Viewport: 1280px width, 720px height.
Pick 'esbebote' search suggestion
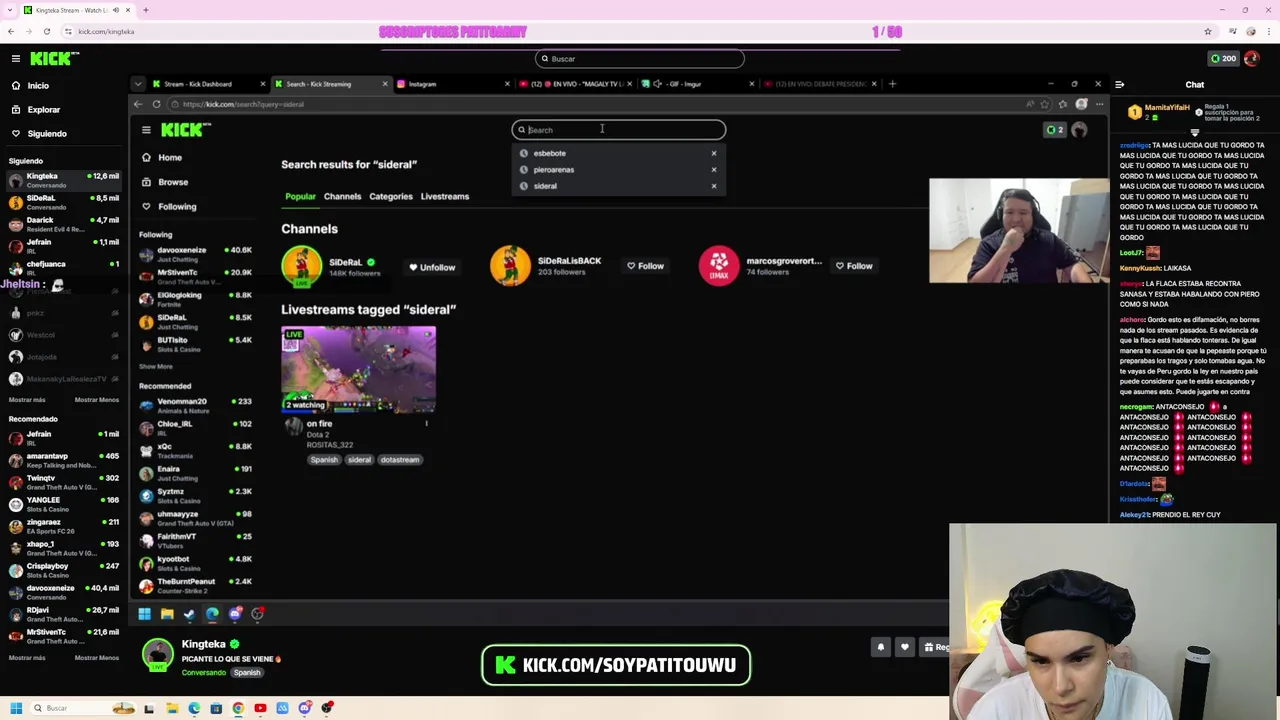tap(549, 154)
